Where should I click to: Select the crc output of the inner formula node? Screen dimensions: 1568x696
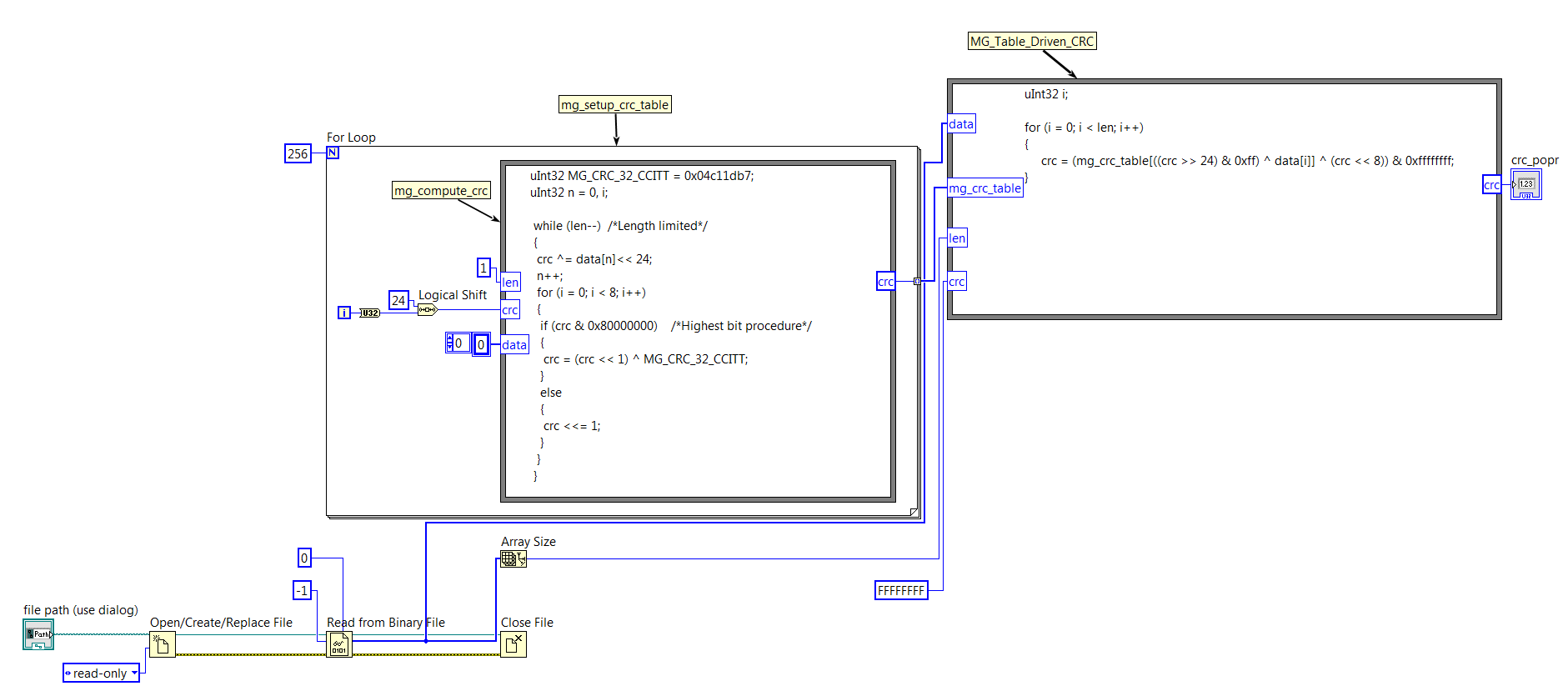coord(886,282)
